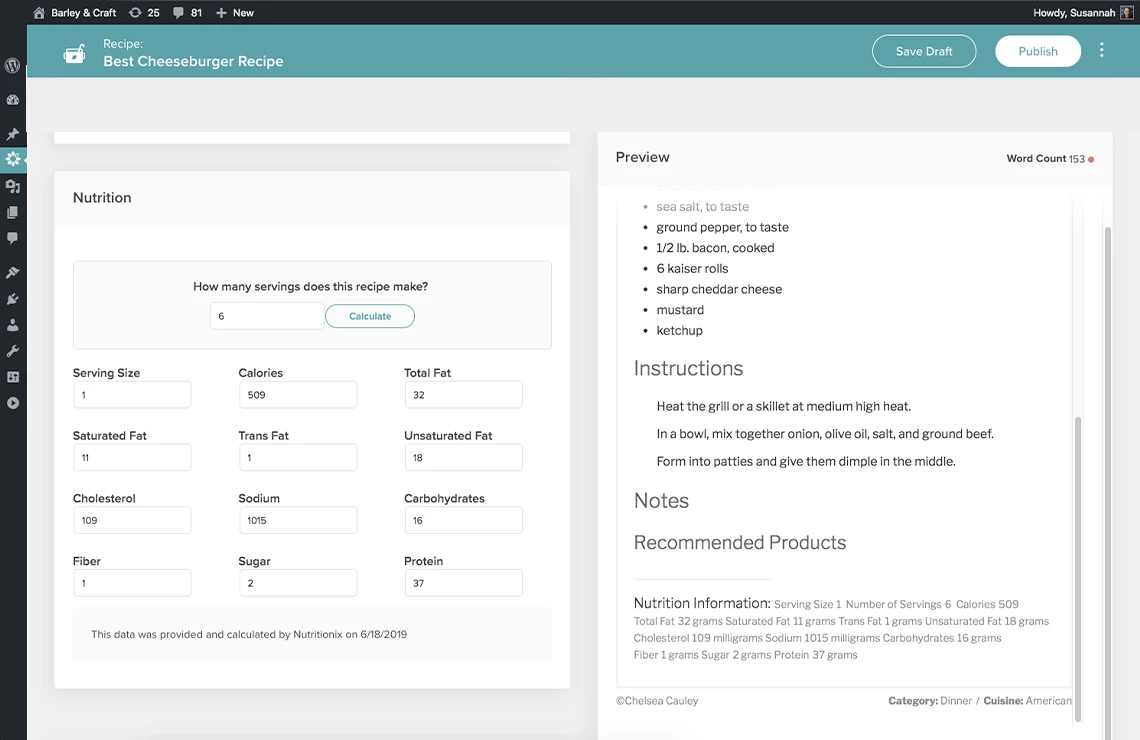1140x740 pixels.
Task: Click the Serving Size field
Action: 132,395
